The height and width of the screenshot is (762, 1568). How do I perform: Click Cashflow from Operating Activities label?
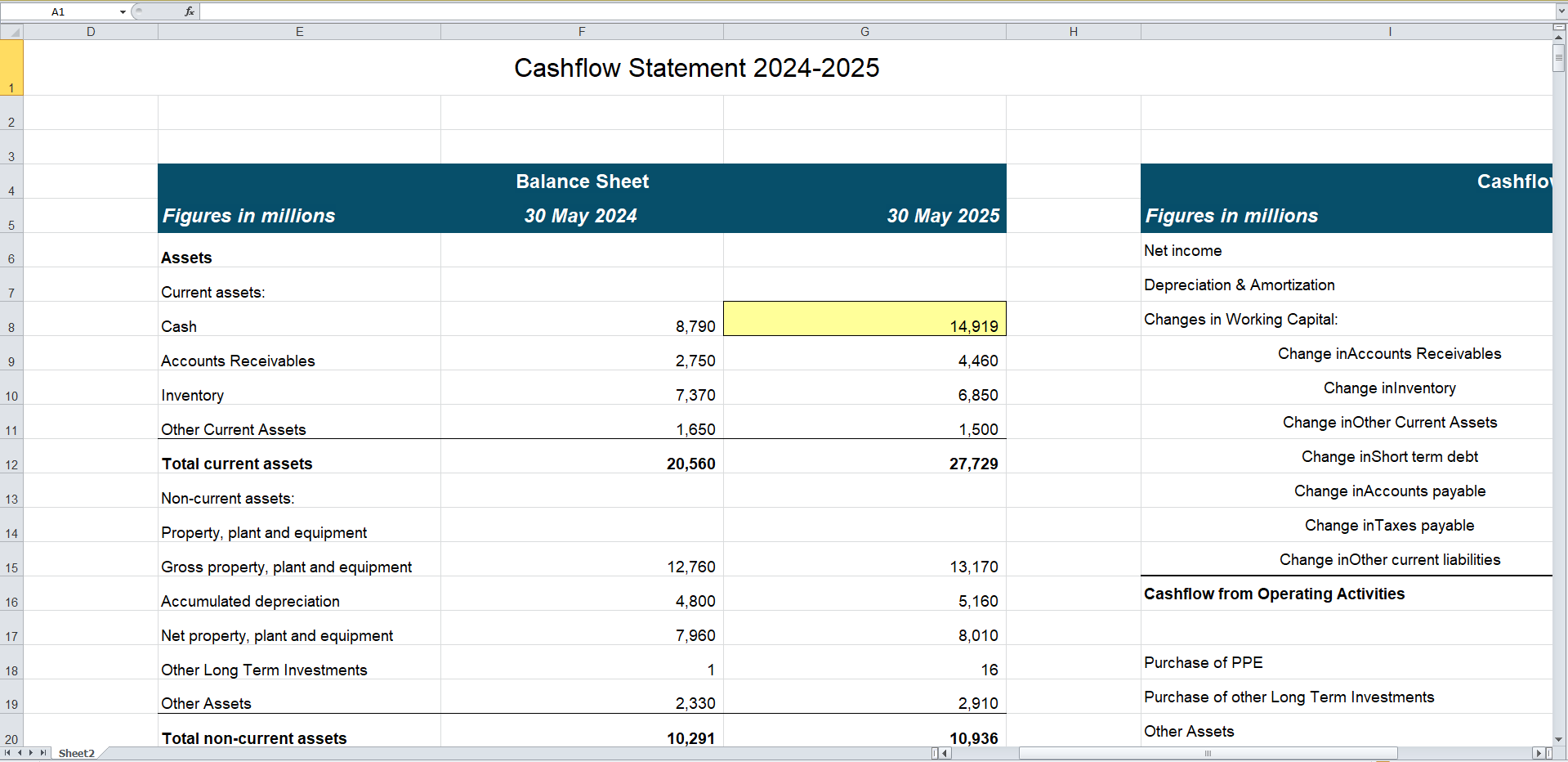[x=1274, y=594]
